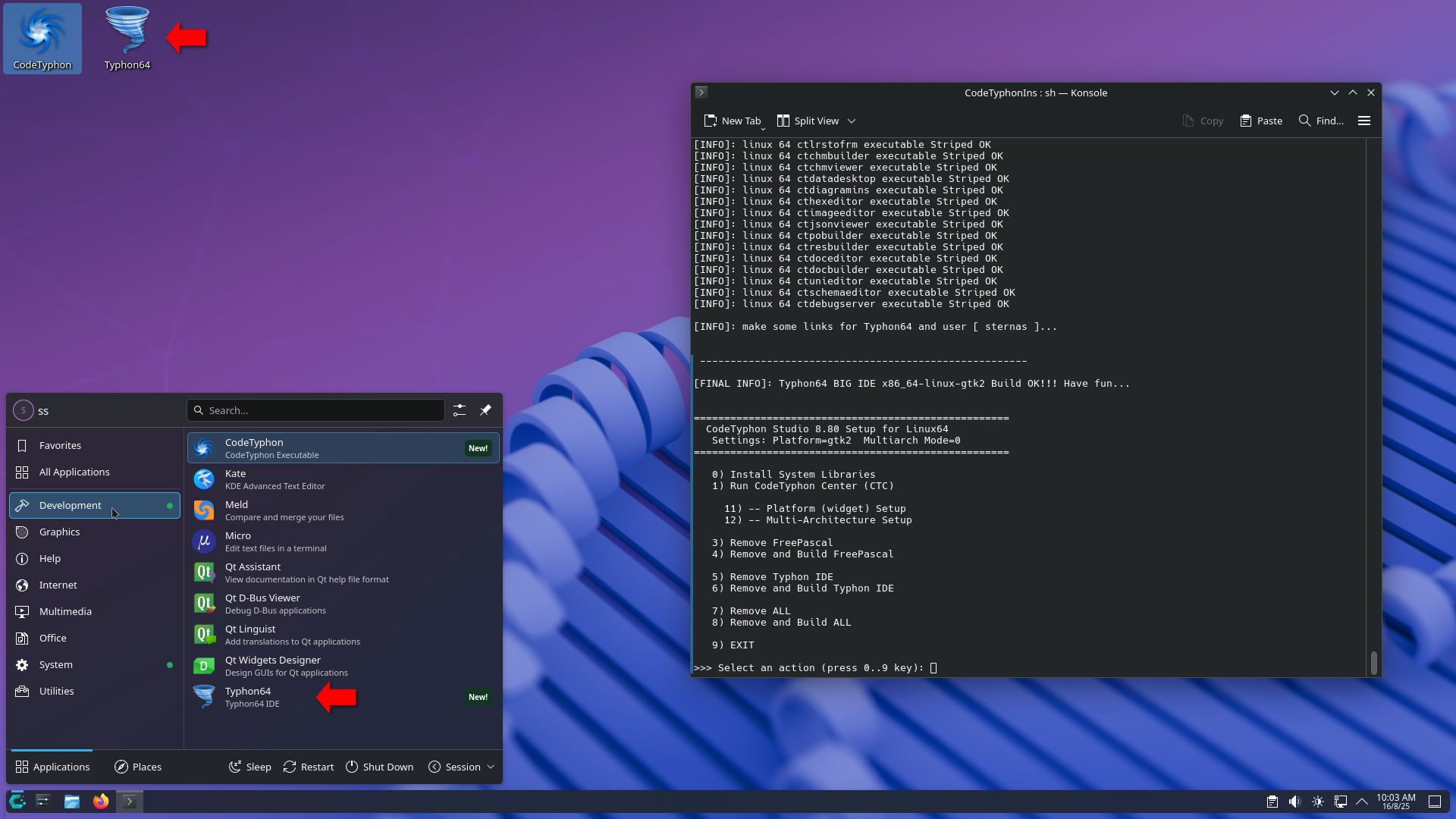
Task: Open the clipboard tray icon
Action: point(1272,802)
